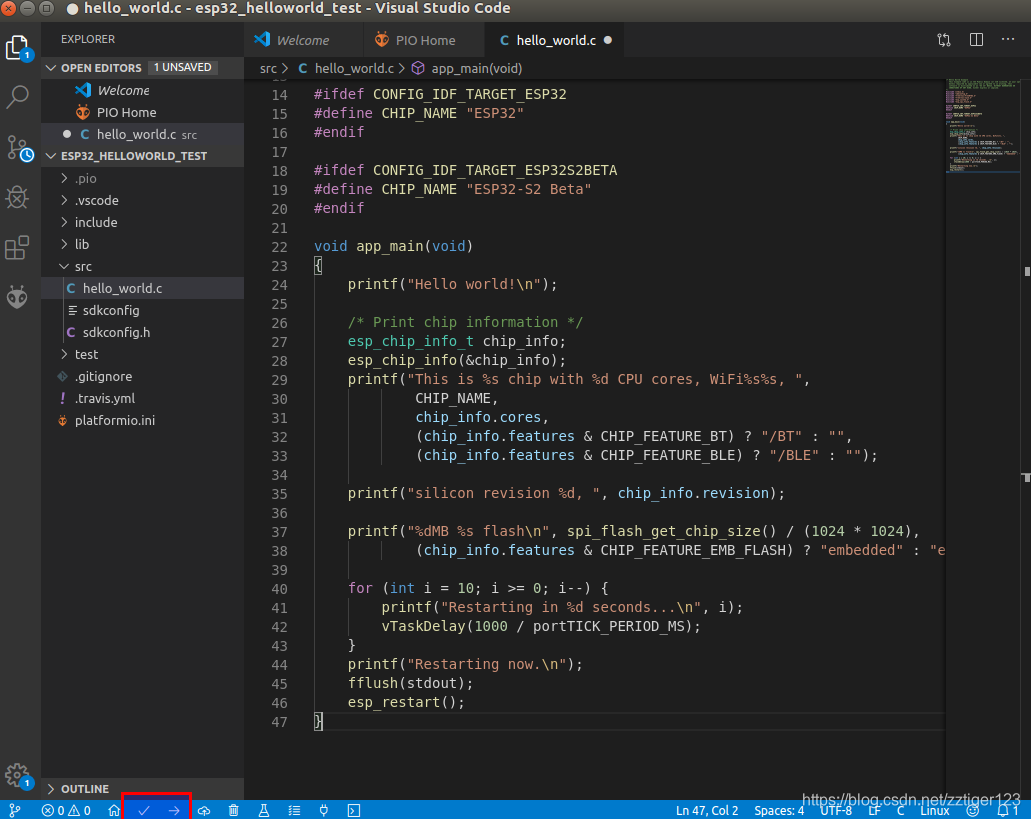Viewport: 1031px width, 819px height.
Task: Open notifications bell in status bar
Action: click(x=1007, y=810)
